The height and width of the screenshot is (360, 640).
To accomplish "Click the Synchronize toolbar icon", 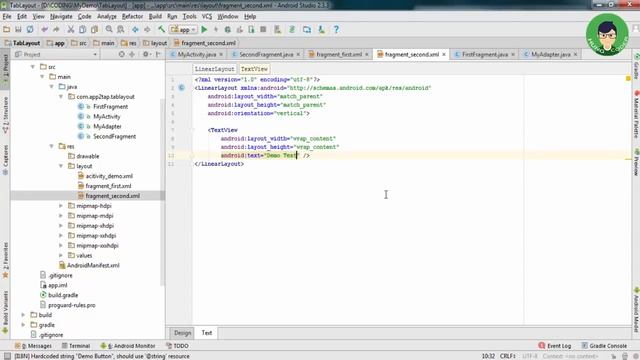I will (30, 29).
